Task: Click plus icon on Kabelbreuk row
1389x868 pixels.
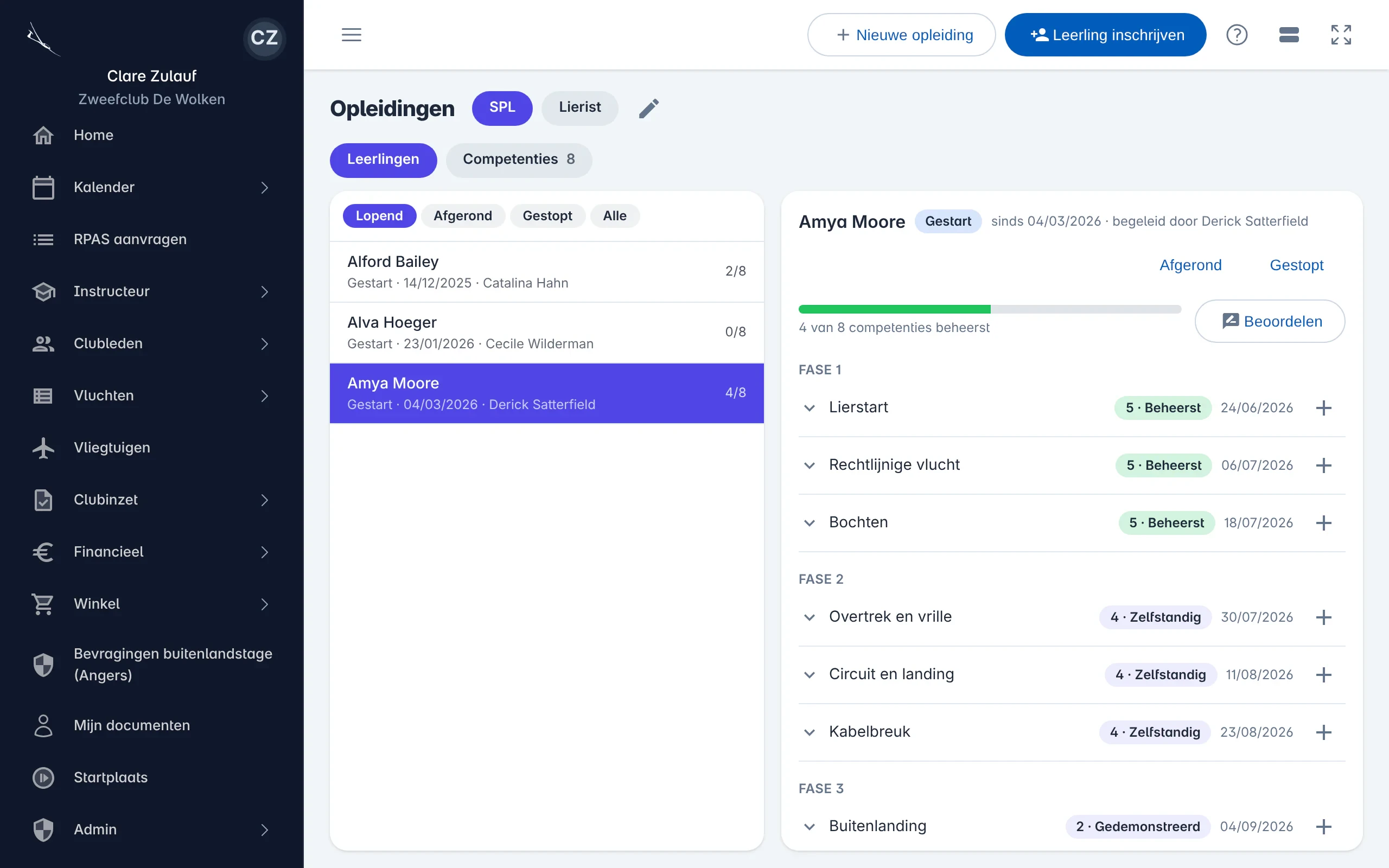Action: tap(1323, 732)
